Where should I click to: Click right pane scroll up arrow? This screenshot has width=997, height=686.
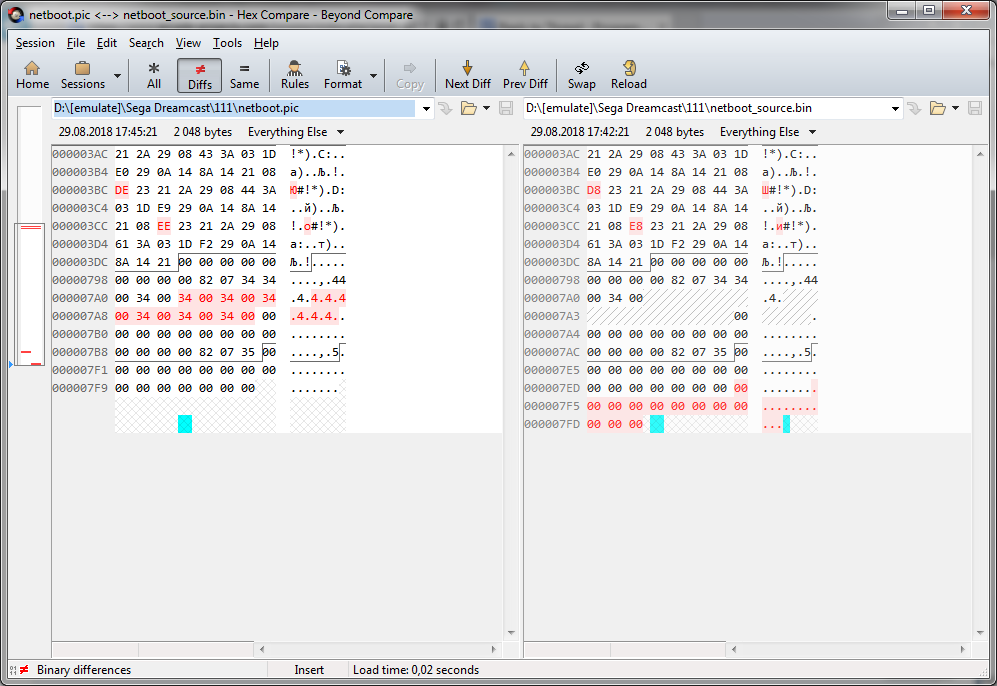click(980, 154)
